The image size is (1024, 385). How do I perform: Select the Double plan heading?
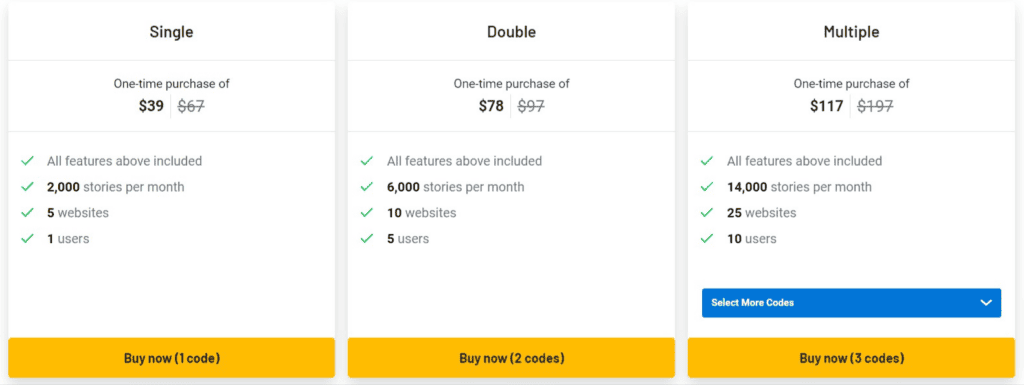point(511,31)
